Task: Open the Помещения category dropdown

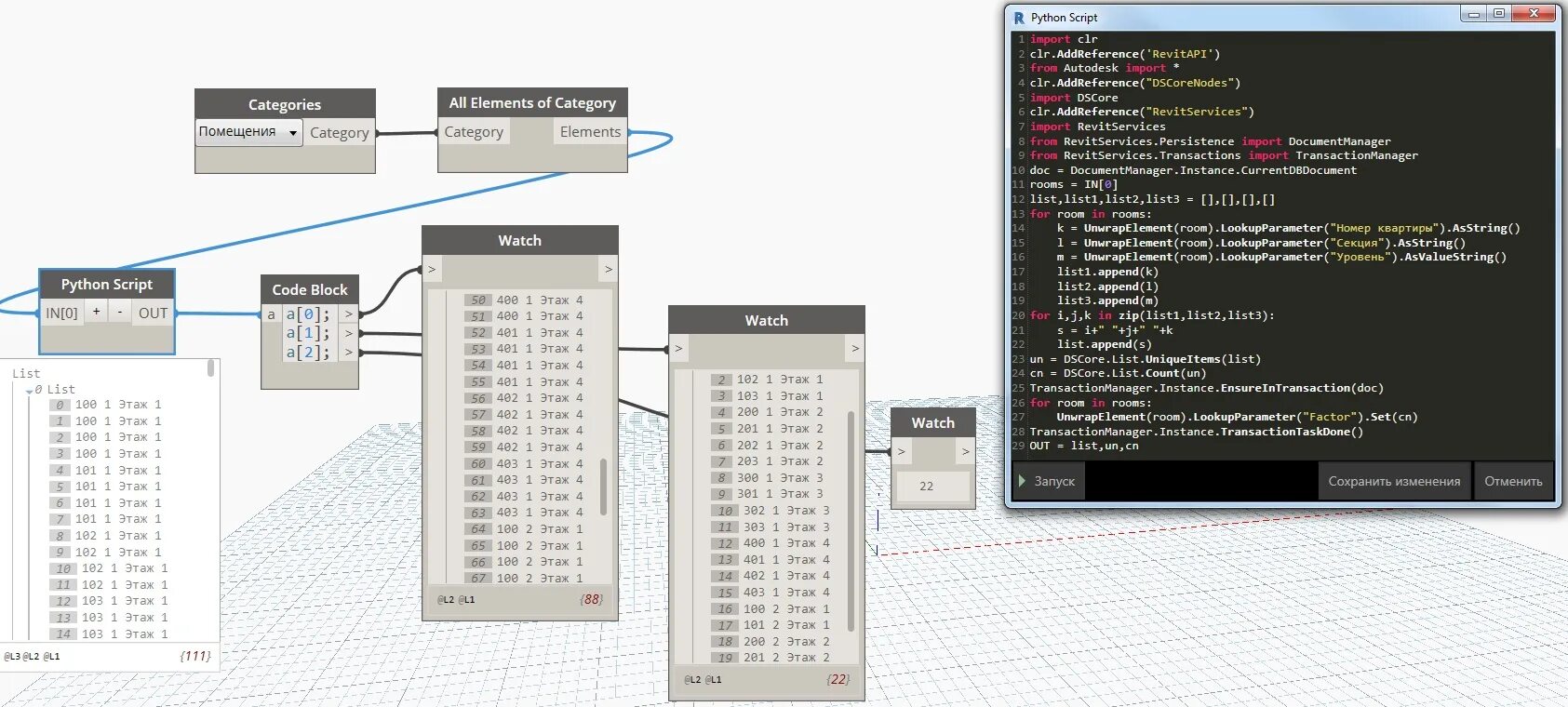Action: 248,132
